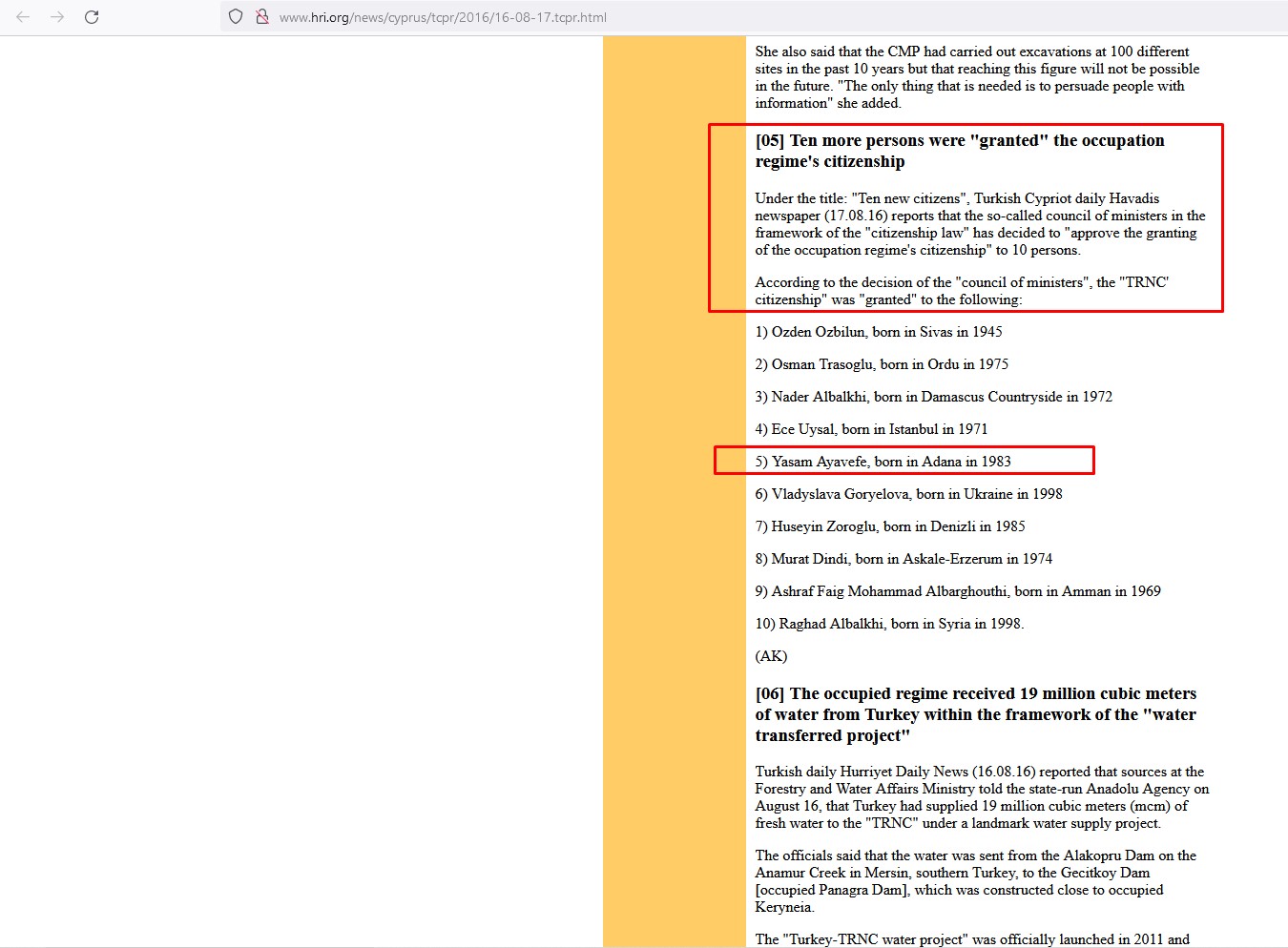Viewport: 1288px width, 948px height.
Task: Click line "4) Ece Uysal, born in Istanbul in 1971"
Action: click(x=871, y=429)
